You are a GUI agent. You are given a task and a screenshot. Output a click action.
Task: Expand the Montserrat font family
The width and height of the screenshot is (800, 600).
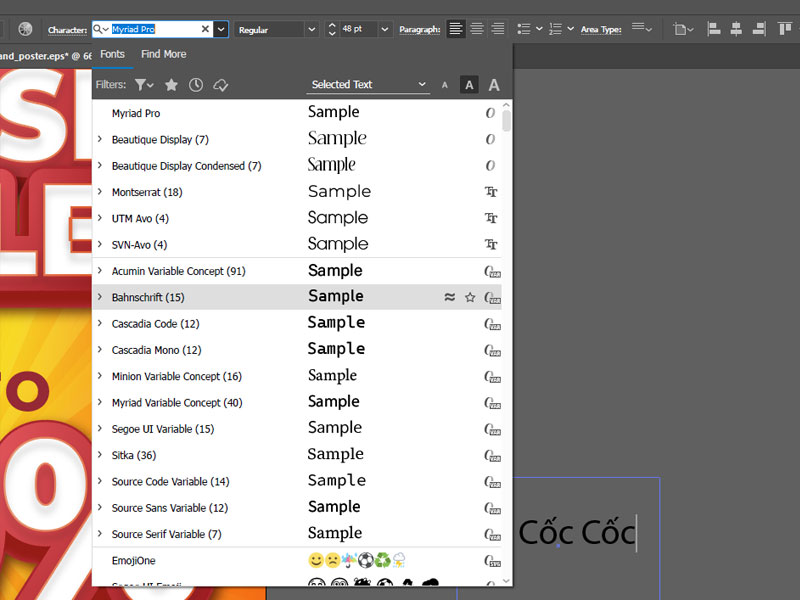coord(100,192)
